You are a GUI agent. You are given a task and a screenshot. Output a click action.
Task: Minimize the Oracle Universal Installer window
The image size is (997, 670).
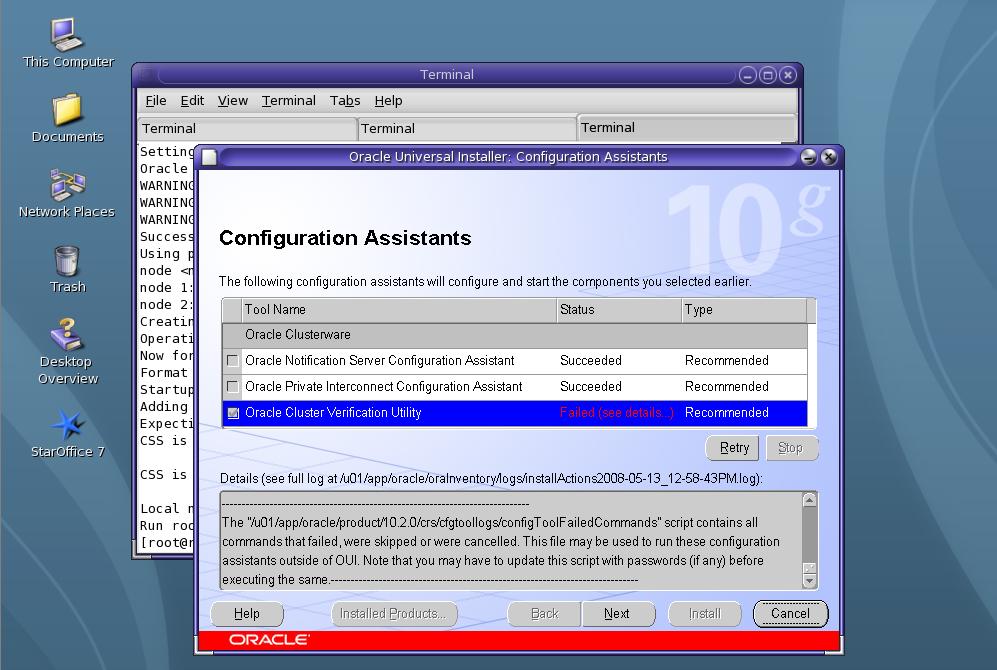[x=808, y=157]
